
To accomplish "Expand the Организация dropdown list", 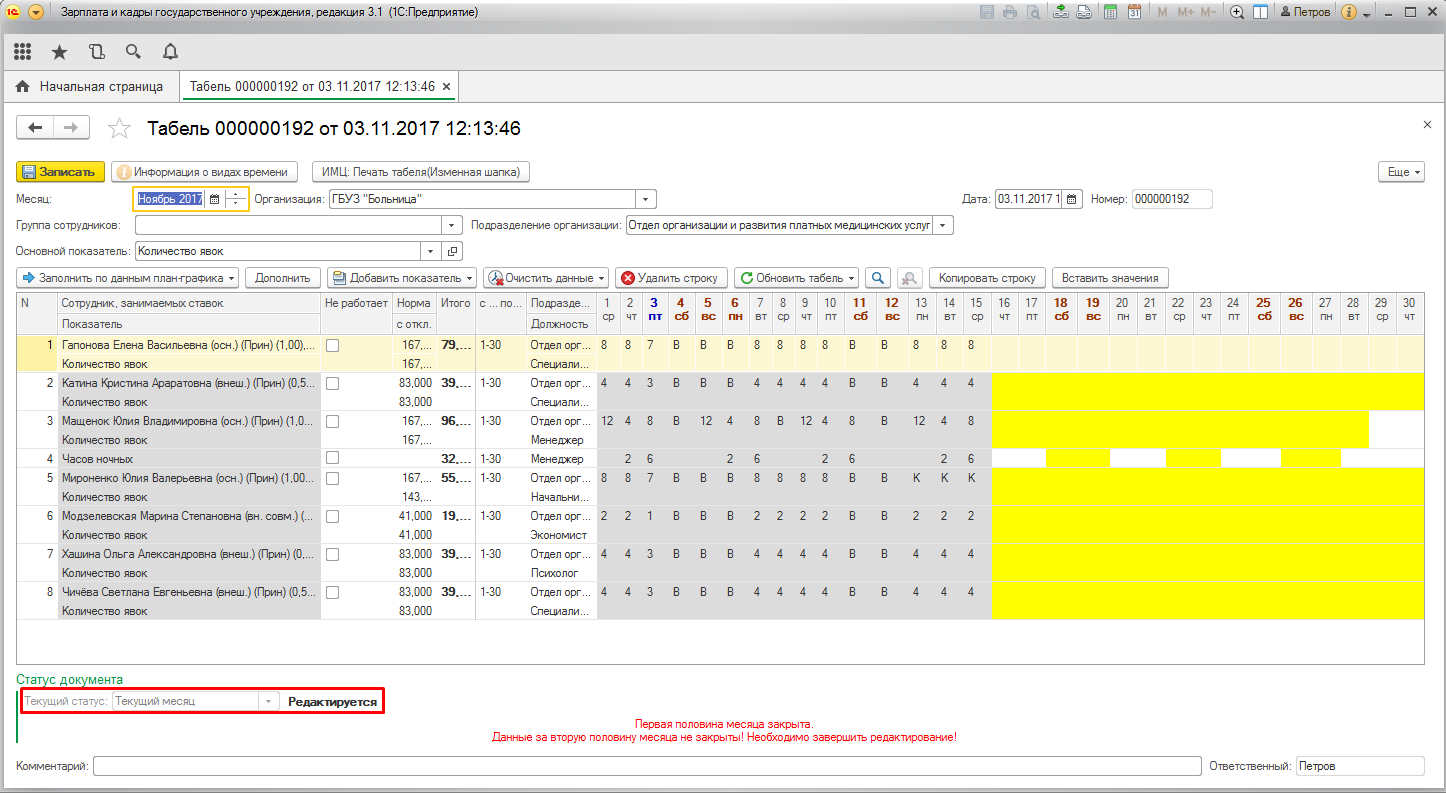I will tap(646, 199).
